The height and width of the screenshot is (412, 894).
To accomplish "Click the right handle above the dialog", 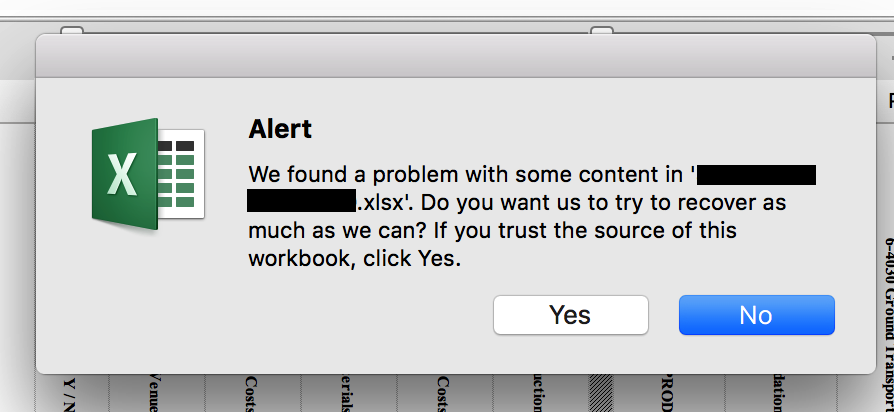I will [x=602, y=31].
